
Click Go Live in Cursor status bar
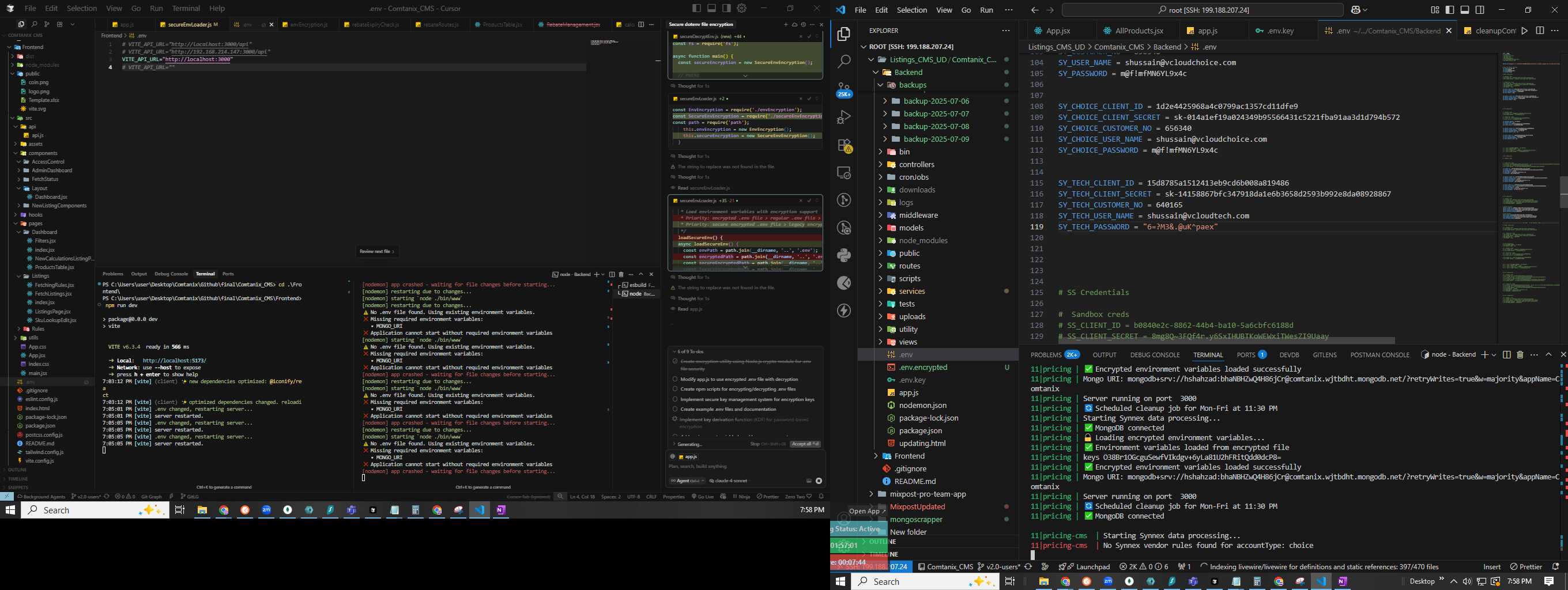pos(703,496)
